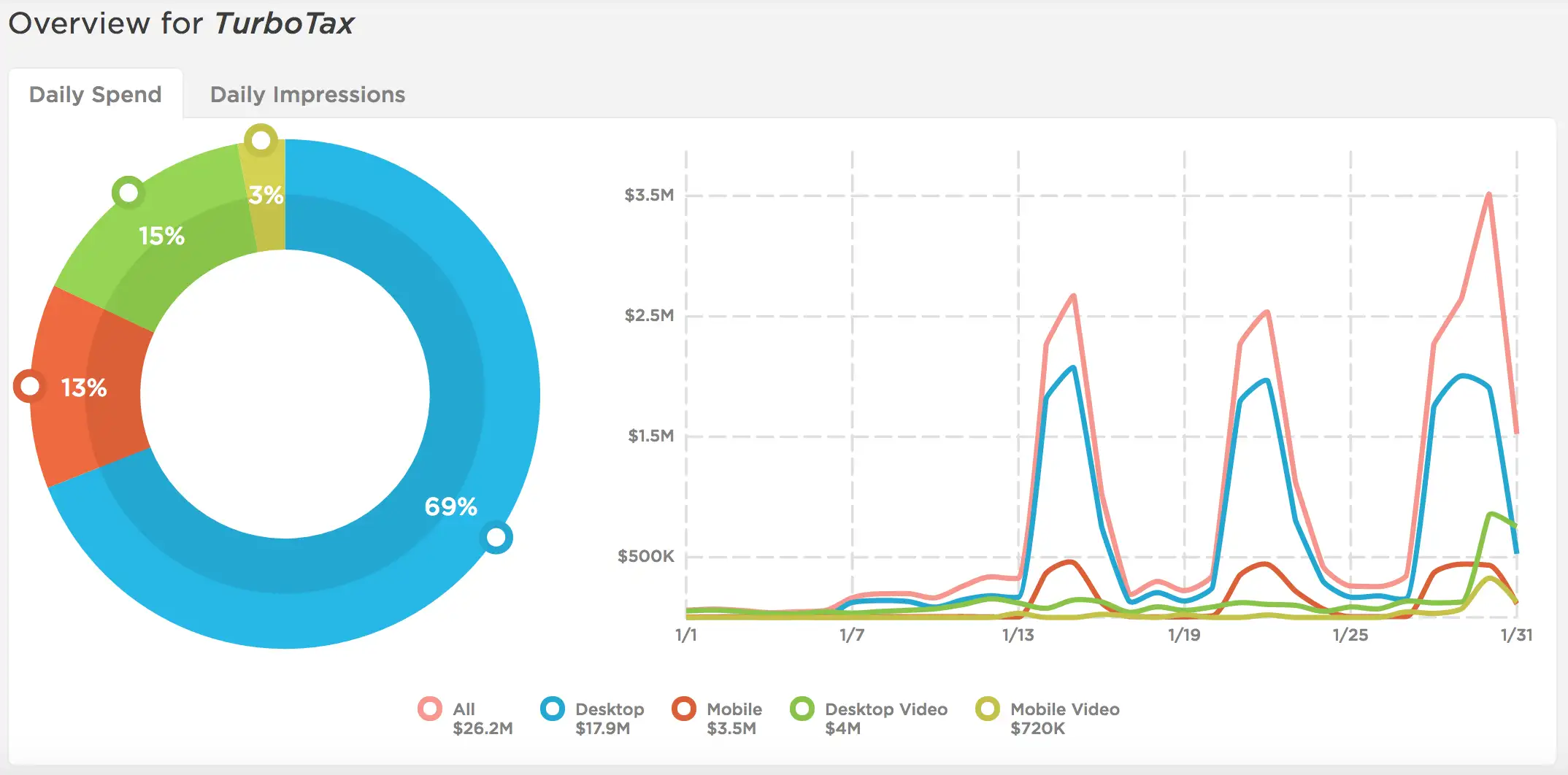Toggle the Desktop Video legend circle
Viewport: 1568px width, 775px height.
tap(802, 709)
